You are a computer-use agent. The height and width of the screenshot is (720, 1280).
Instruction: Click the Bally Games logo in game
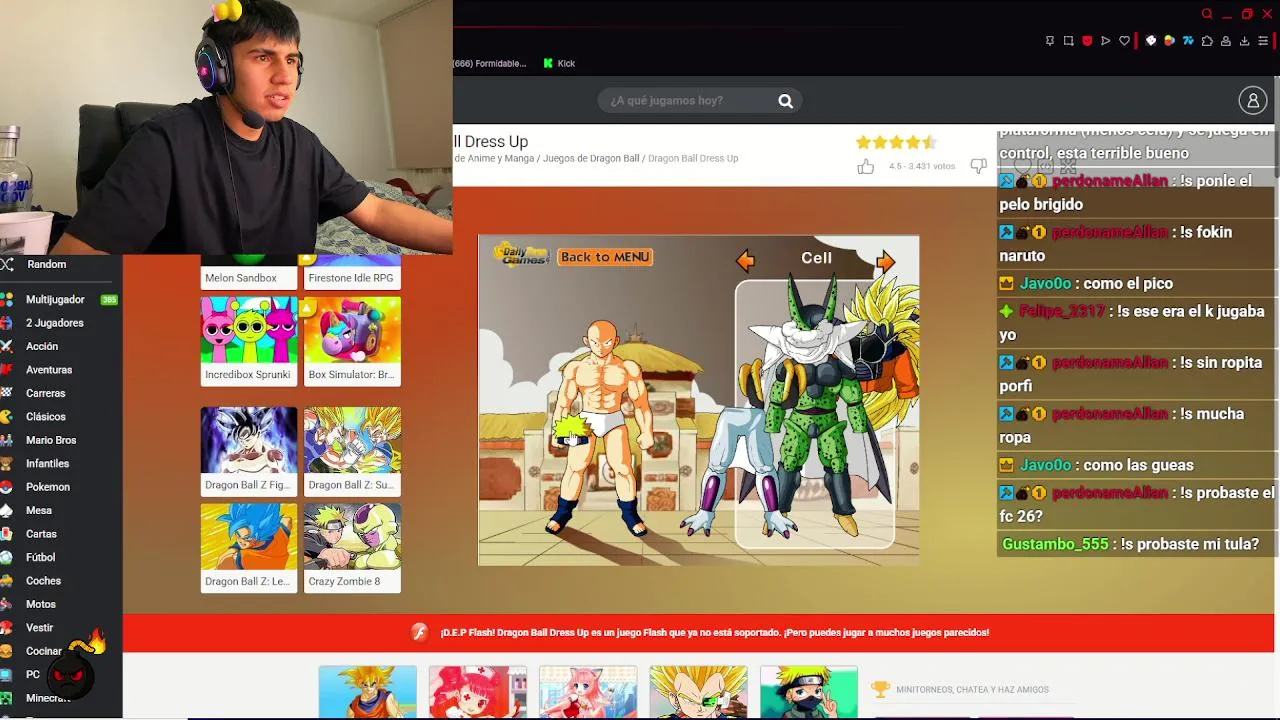click(x=521, y=255)
